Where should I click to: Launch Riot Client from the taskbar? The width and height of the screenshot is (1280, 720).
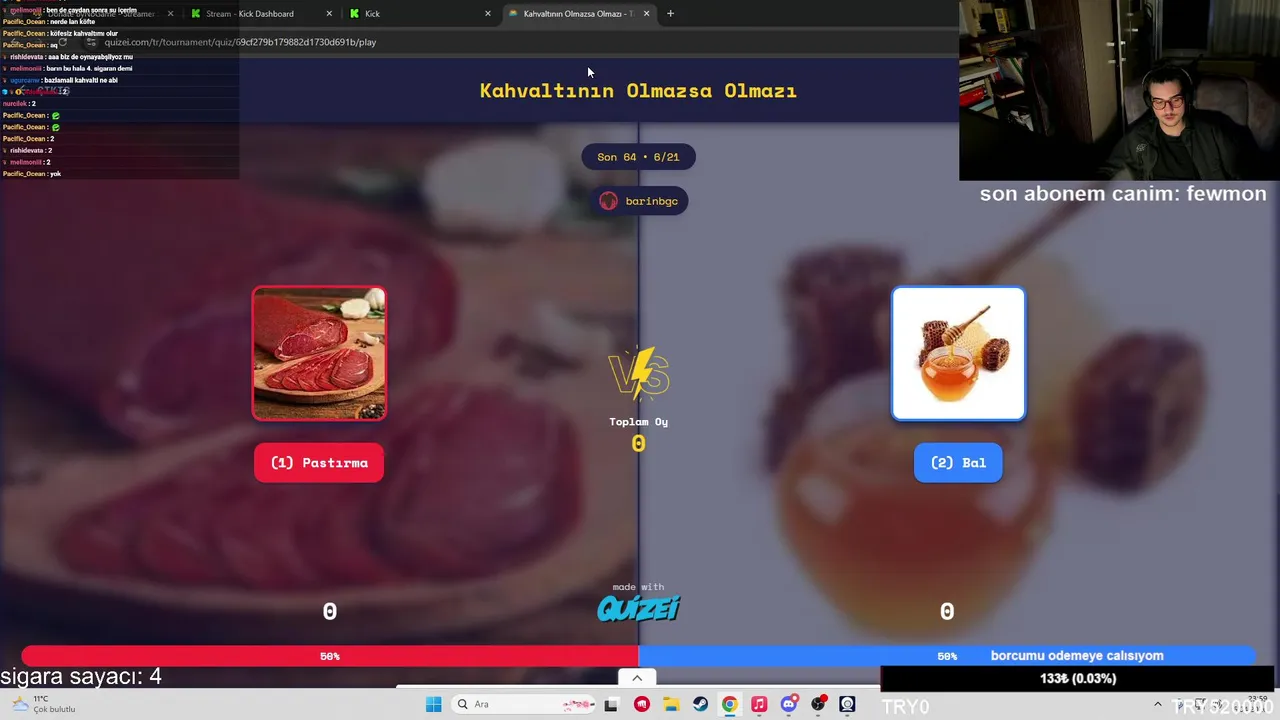[x=641, y=704]
